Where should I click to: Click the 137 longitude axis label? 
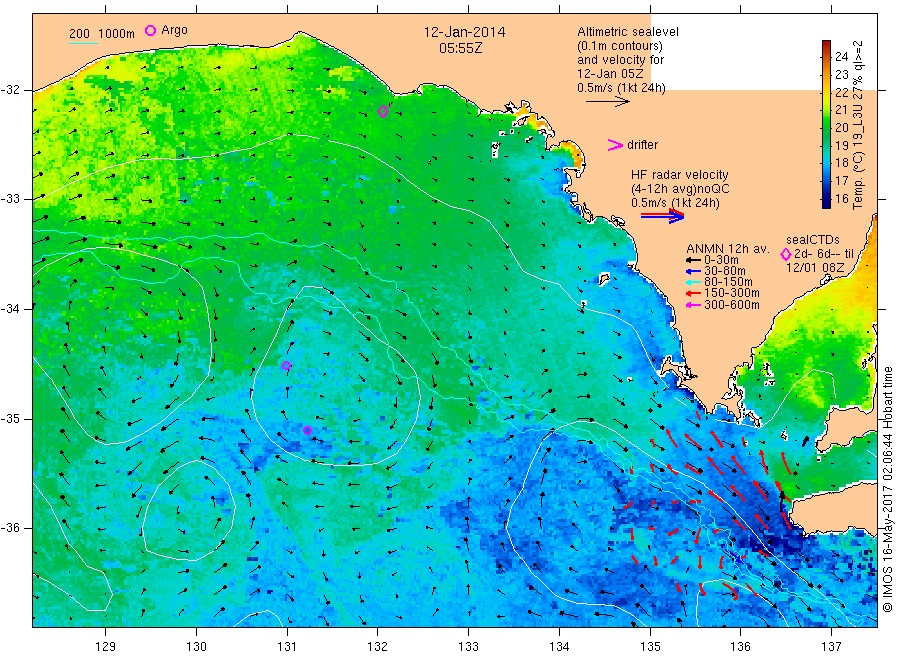832,647
